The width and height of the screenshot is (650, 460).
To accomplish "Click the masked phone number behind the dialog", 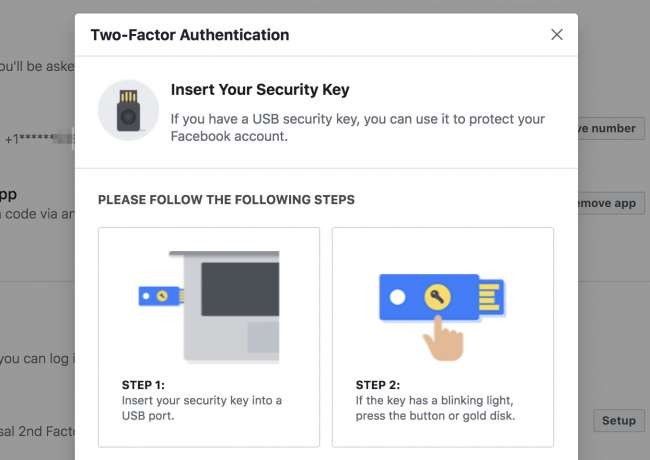I will [40, 139].
